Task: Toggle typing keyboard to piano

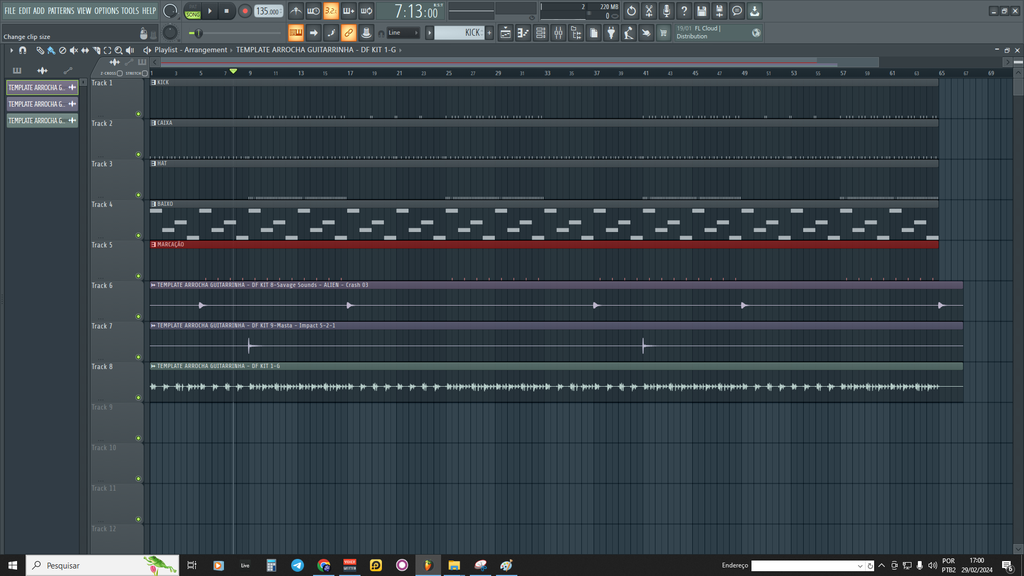Action: (296, 33)
